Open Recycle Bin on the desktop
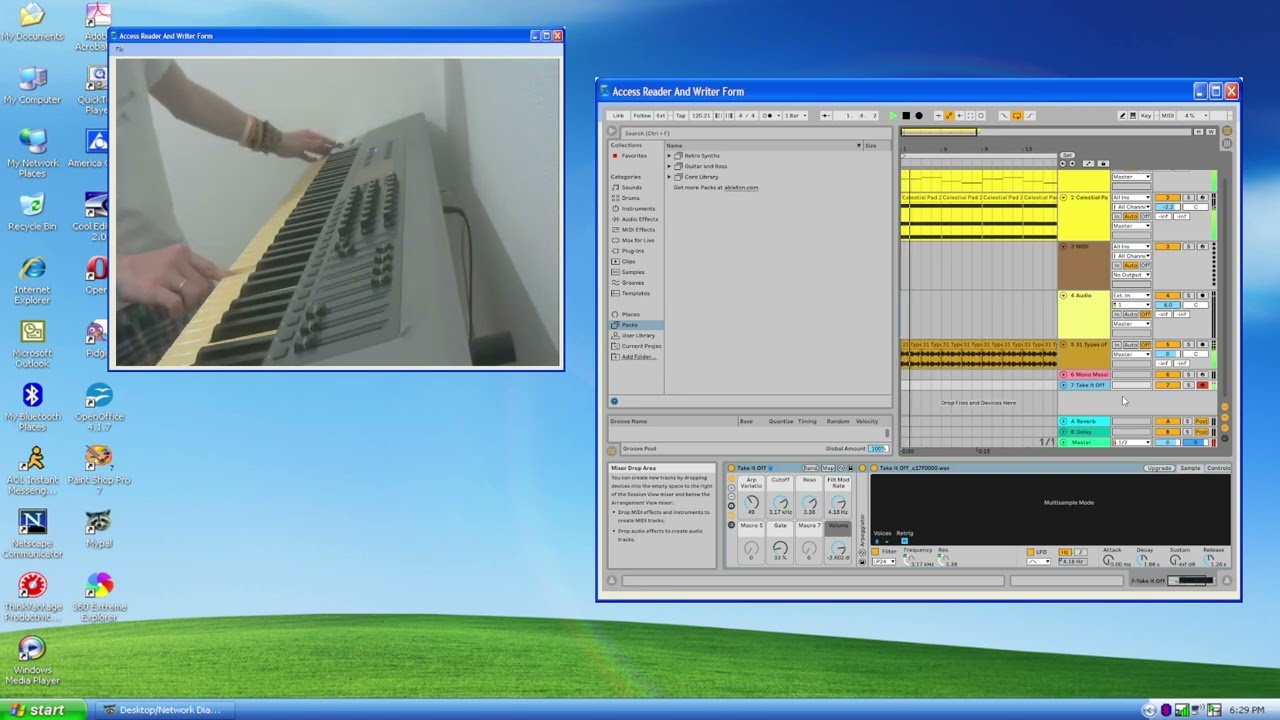Screen dimensions: 1280x720 click(x=32, y=213)
